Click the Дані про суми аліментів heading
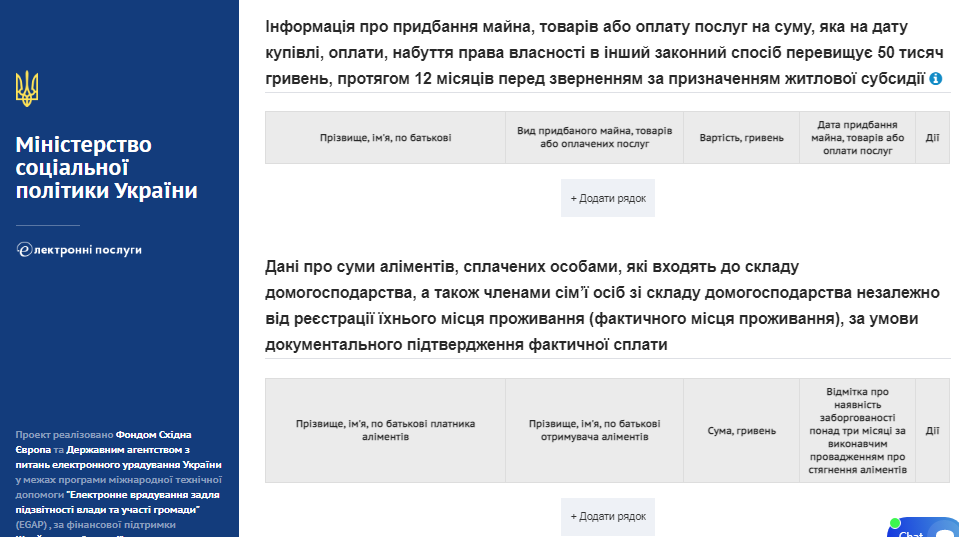Image resolution: width=959 pixels, height=537 pixels. coord(602,305)
